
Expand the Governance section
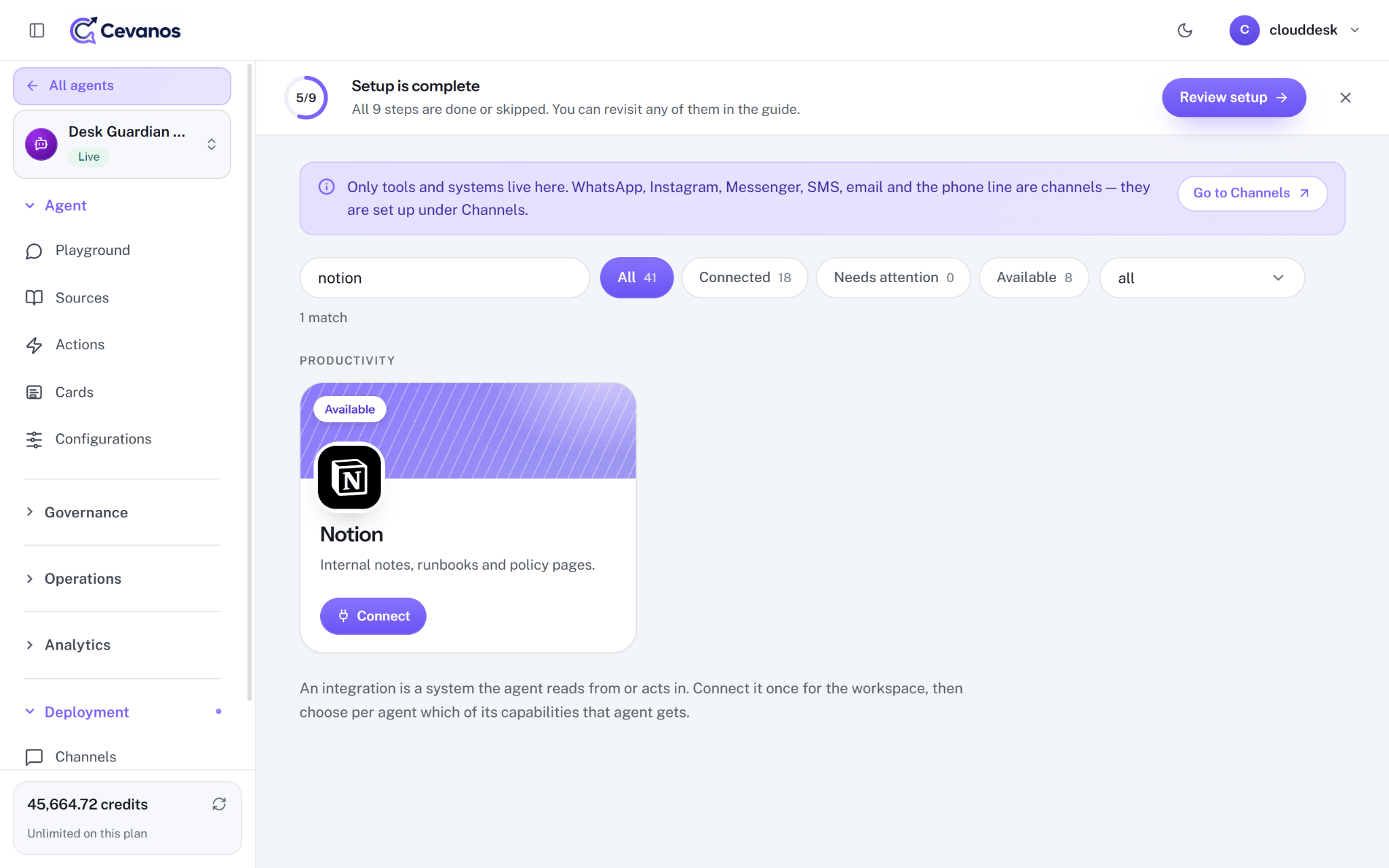[x=86, y=513]
